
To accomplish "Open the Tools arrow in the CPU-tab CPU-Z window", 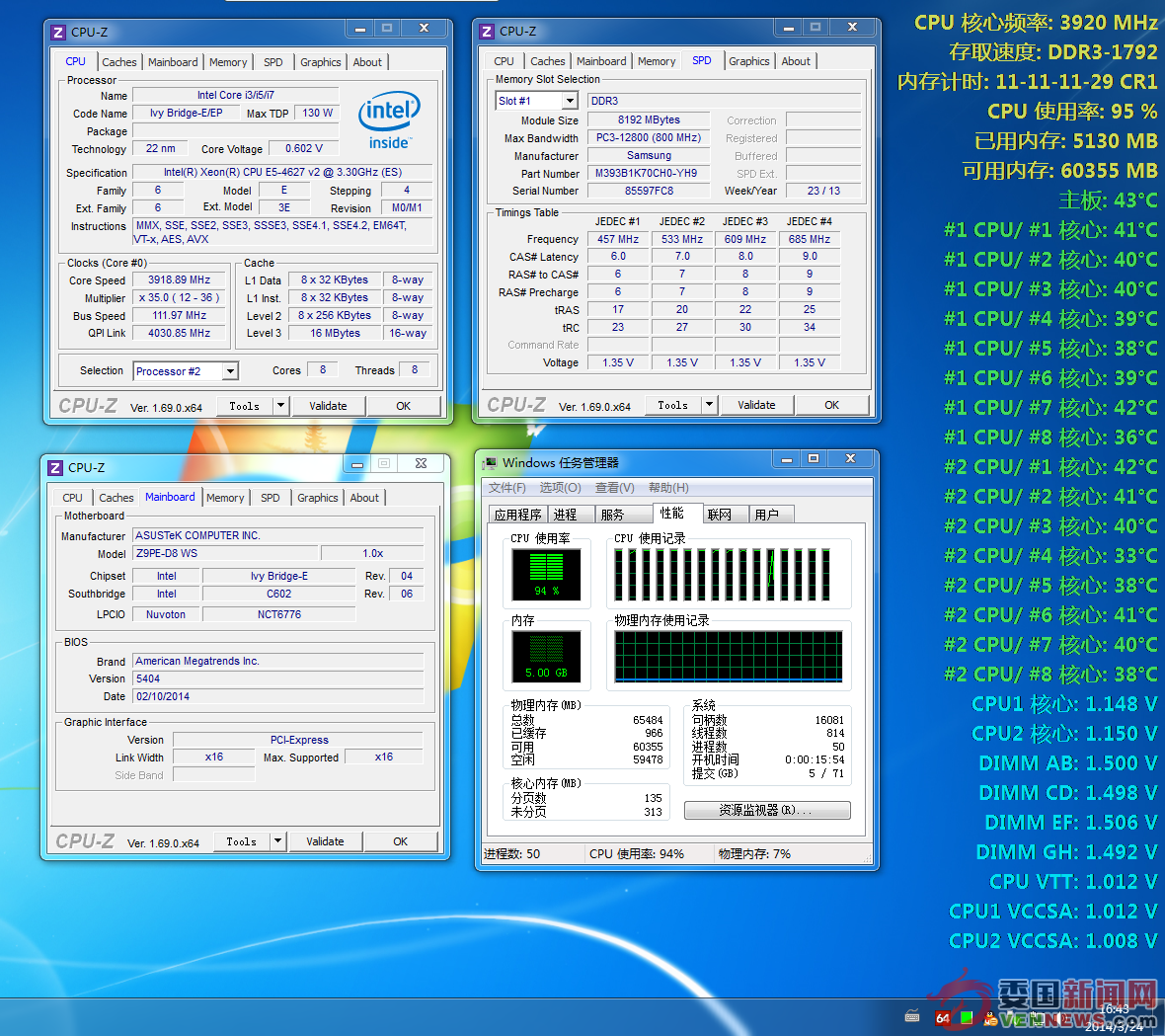I will point(280,406).
